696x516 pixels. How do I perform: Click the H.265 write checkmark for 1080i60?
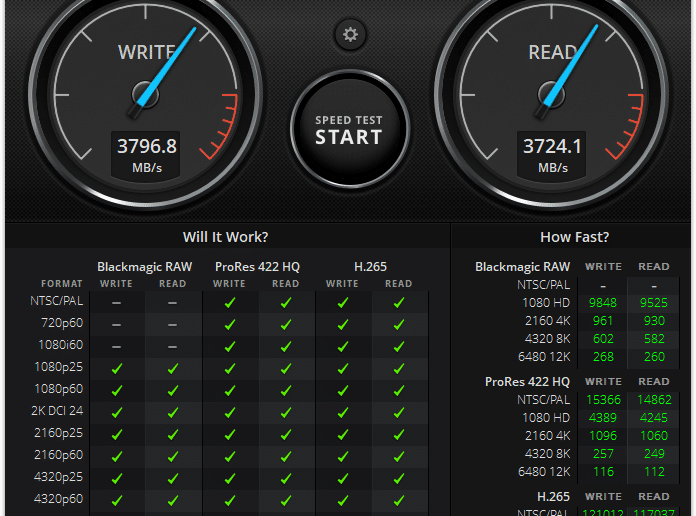343,347
